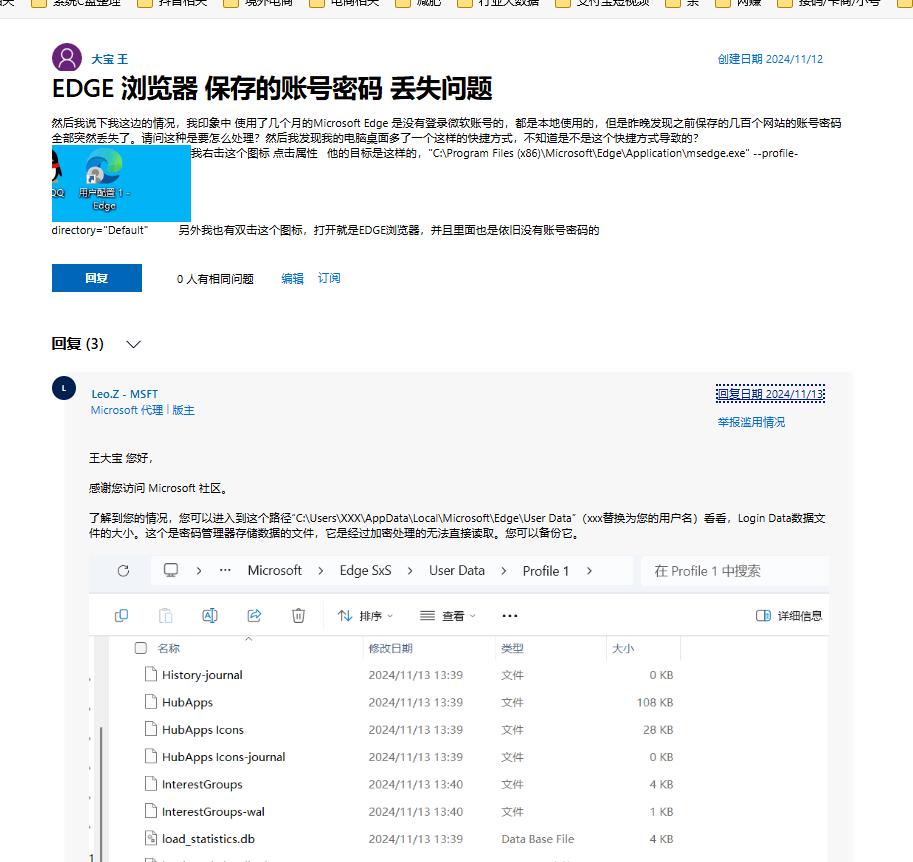
Task: Click the purple user avatar icon of the post author
Action: click(x=67, y=58)
